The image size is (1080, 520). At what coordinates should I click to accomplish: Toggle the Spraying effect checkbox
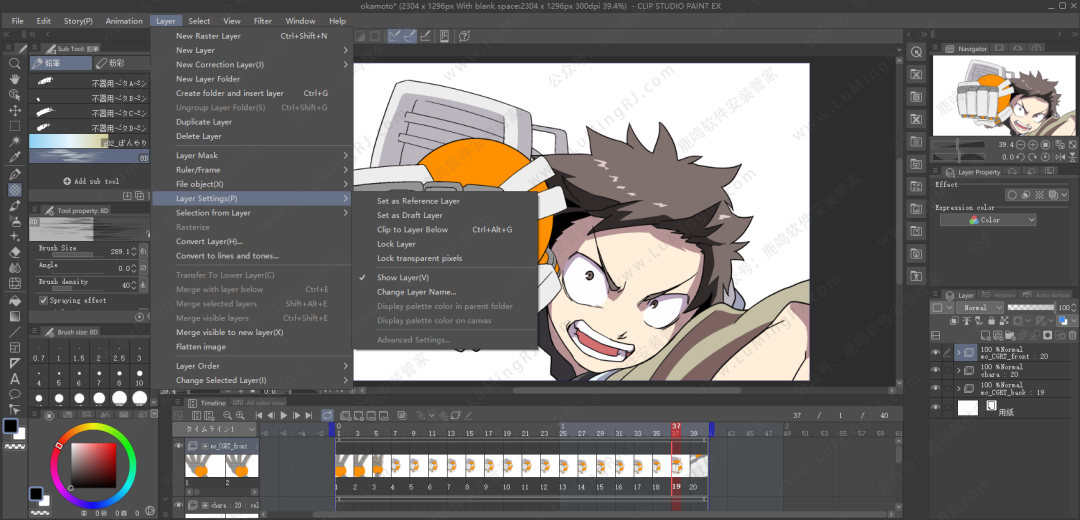tap(42, 300)
